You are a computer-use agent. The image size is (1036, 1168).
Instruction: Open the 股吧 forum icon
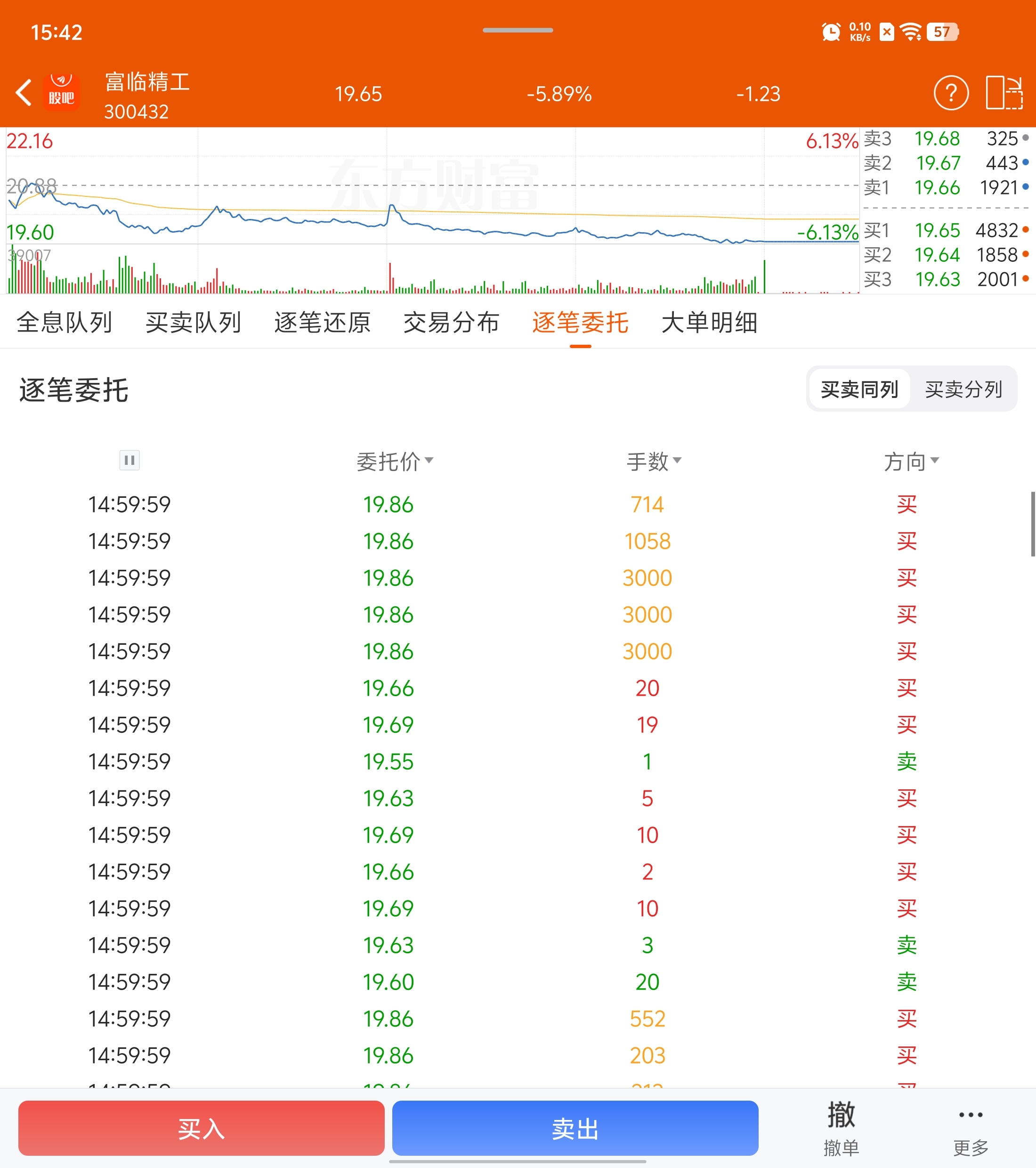[x=61, y=92]
